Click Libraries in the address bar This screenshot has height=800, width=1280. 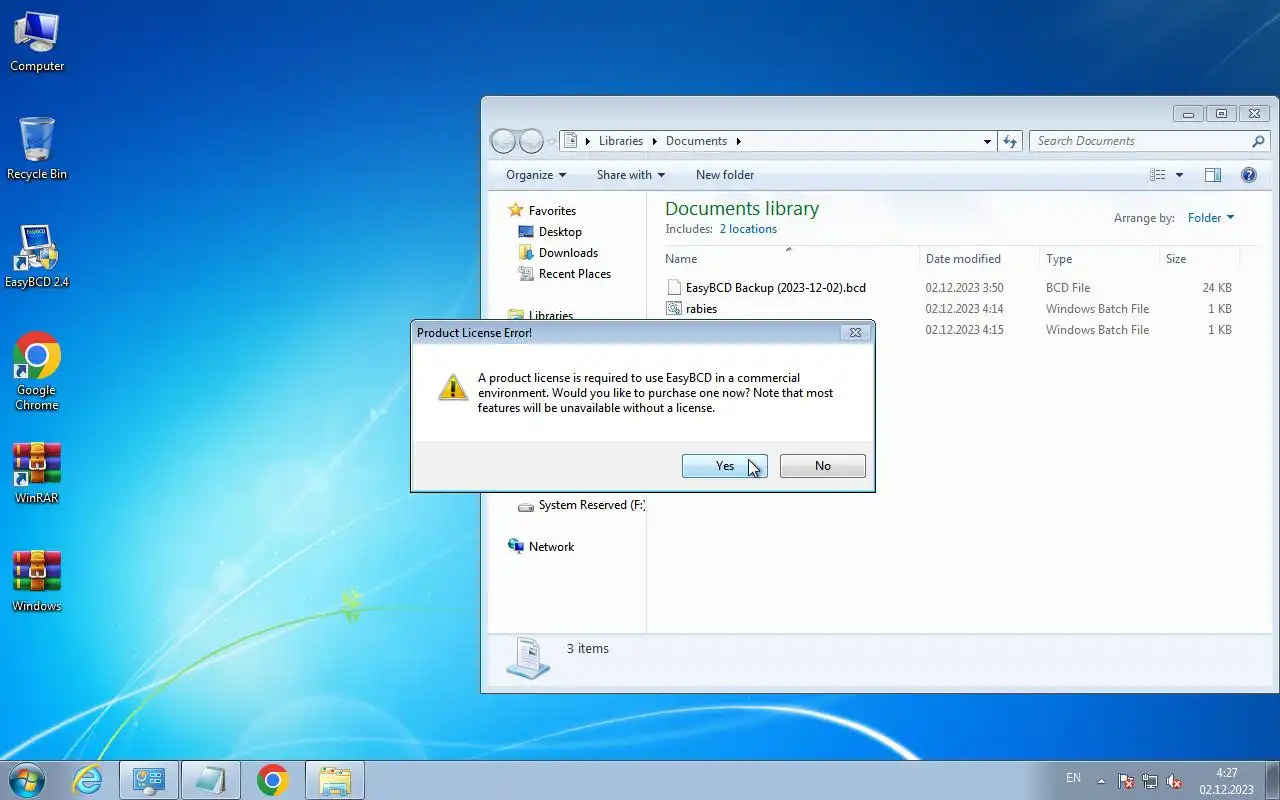pos(621,141)
